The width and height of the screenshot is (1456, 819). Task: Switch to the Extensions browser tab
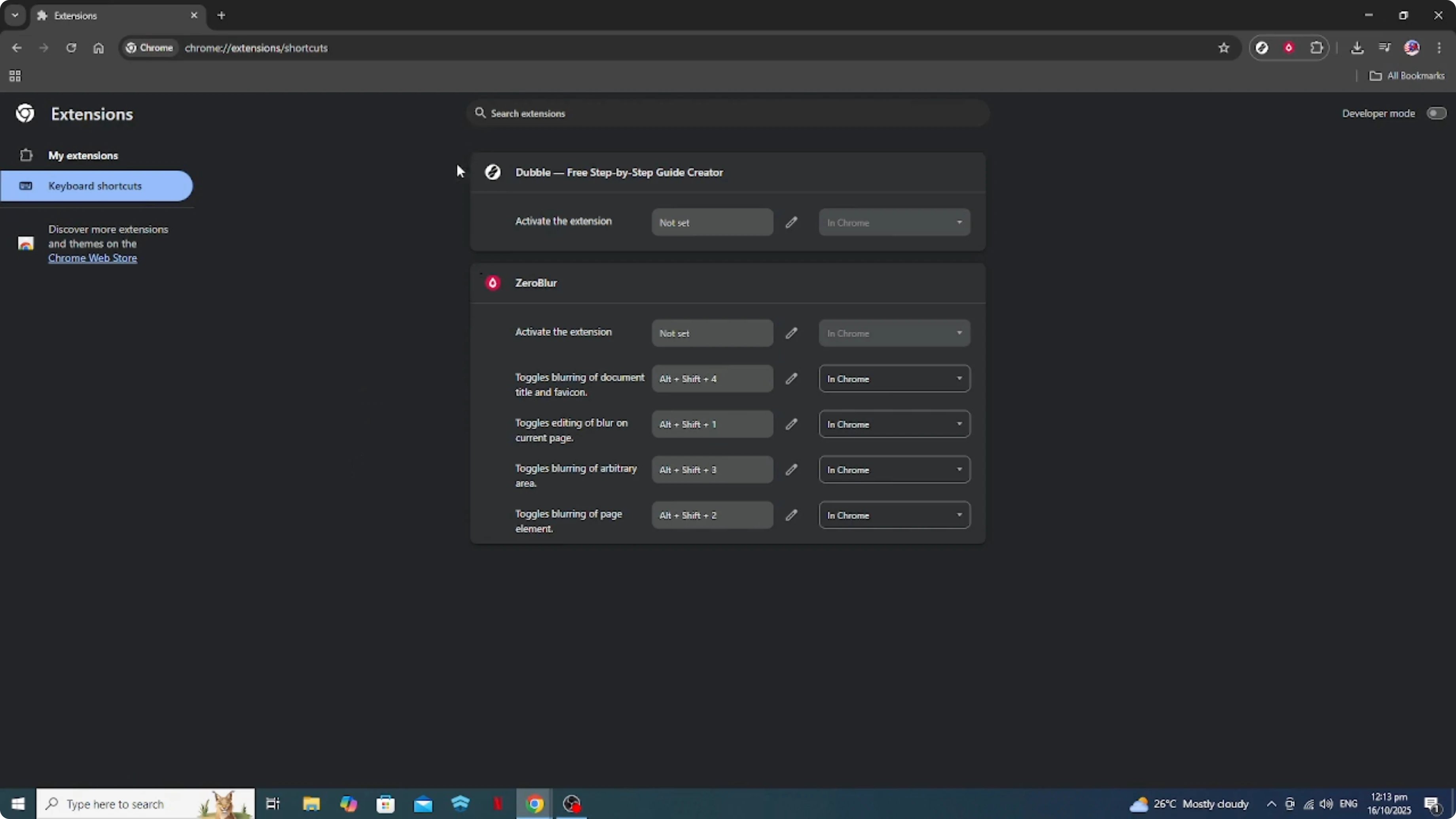118,15
